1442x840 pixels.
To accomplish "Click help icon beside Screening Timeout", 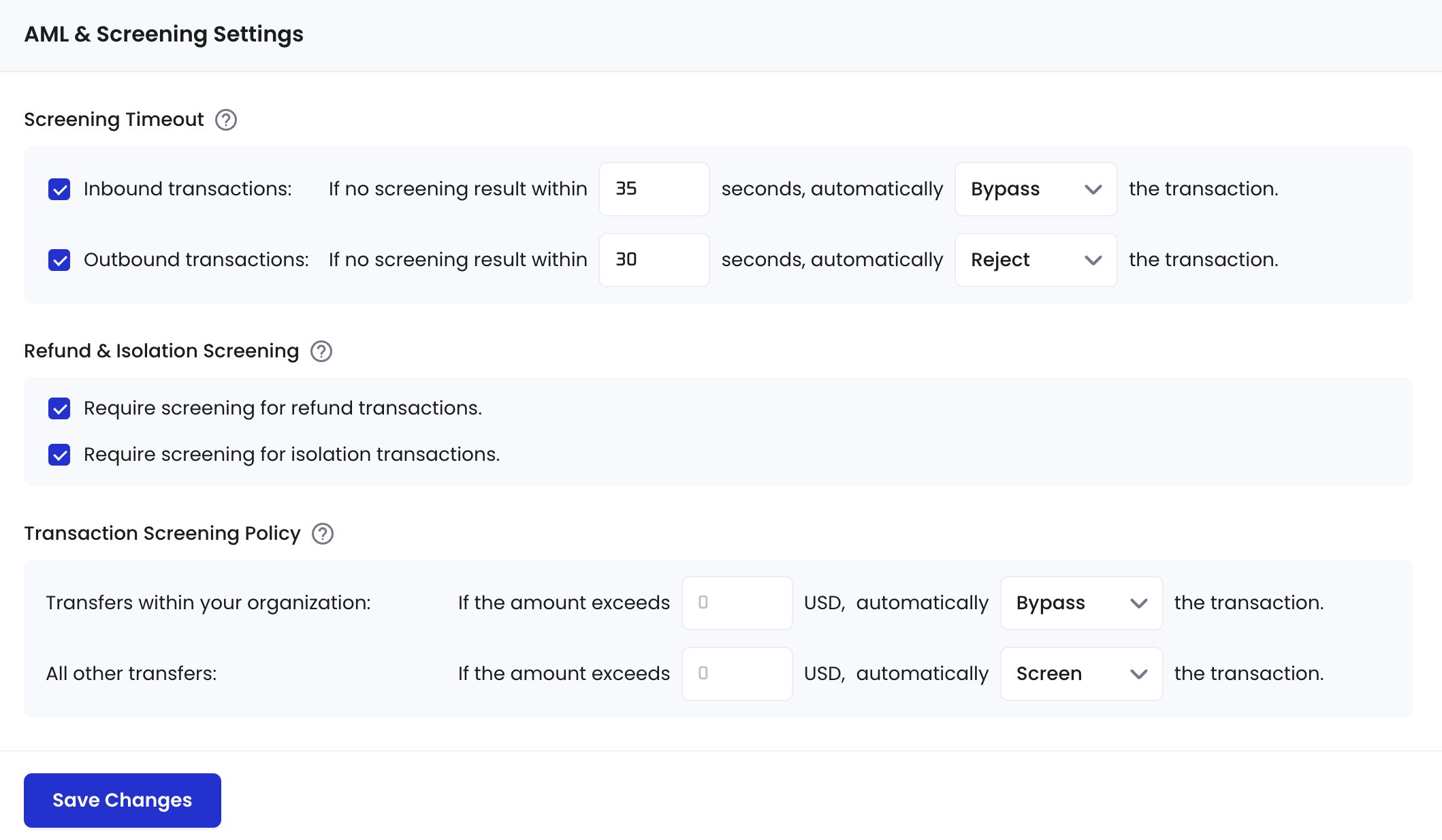I will 225,120.
